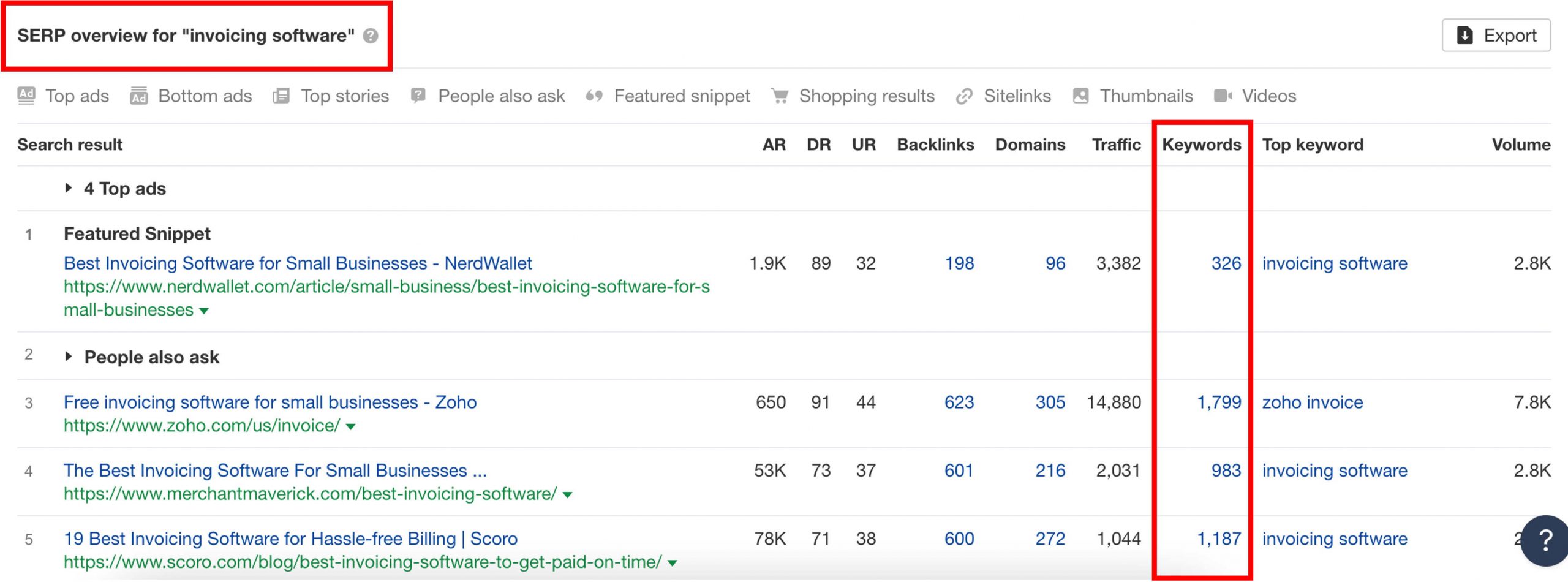Click the Top stories filter icon
Viewport: 1568px width, 582px height.
tap(283, 96)
